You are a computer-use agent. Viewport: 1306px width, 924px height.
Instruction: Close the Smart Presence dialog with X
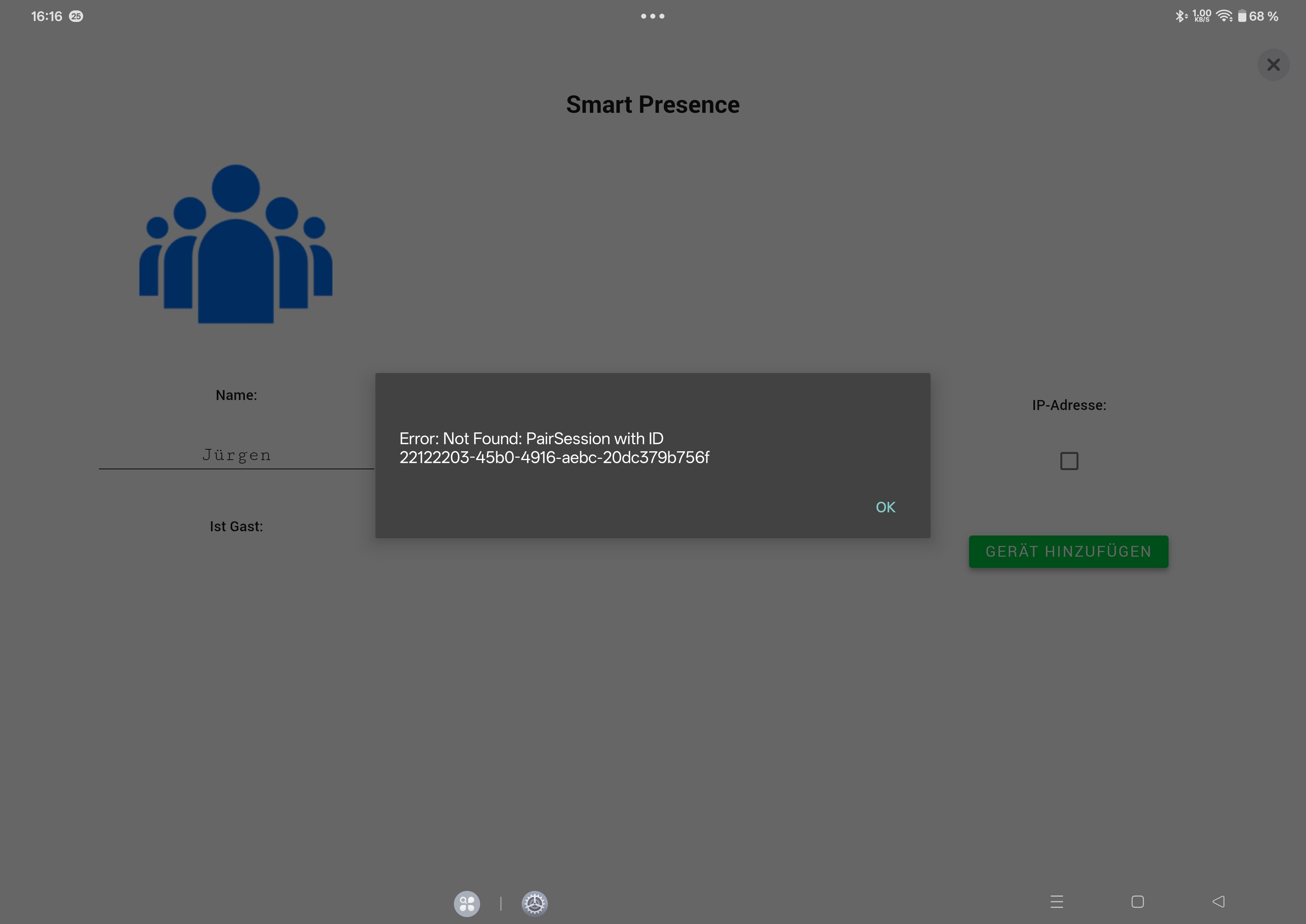pyautogui.click(x=1273, y=65)
